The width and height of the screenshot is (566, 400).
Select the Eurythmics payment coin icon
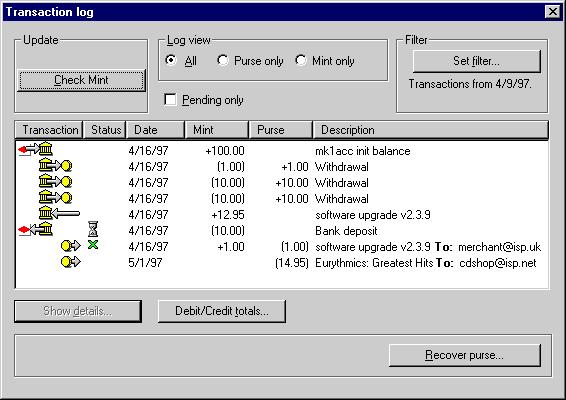tap(71, 261)
